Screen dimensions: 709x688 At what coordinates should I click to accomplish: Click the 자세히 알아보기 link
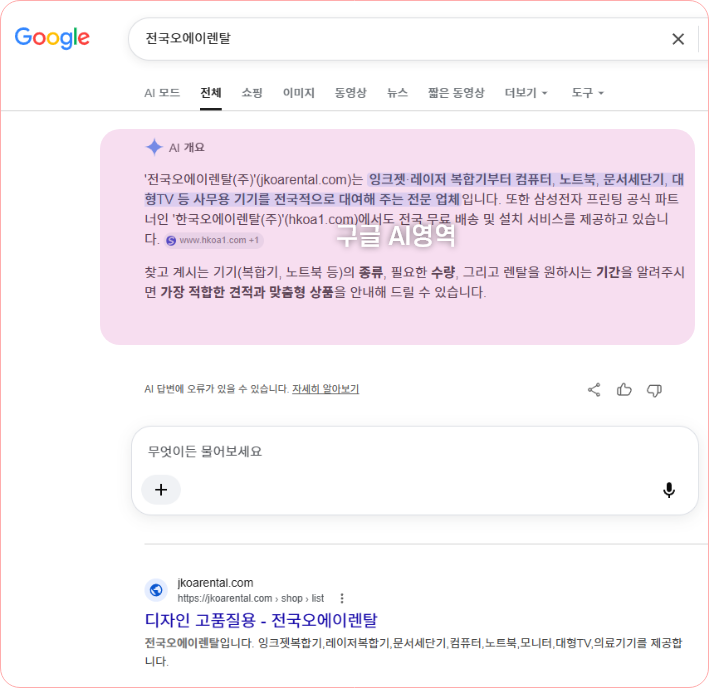(x=325, y=389)
